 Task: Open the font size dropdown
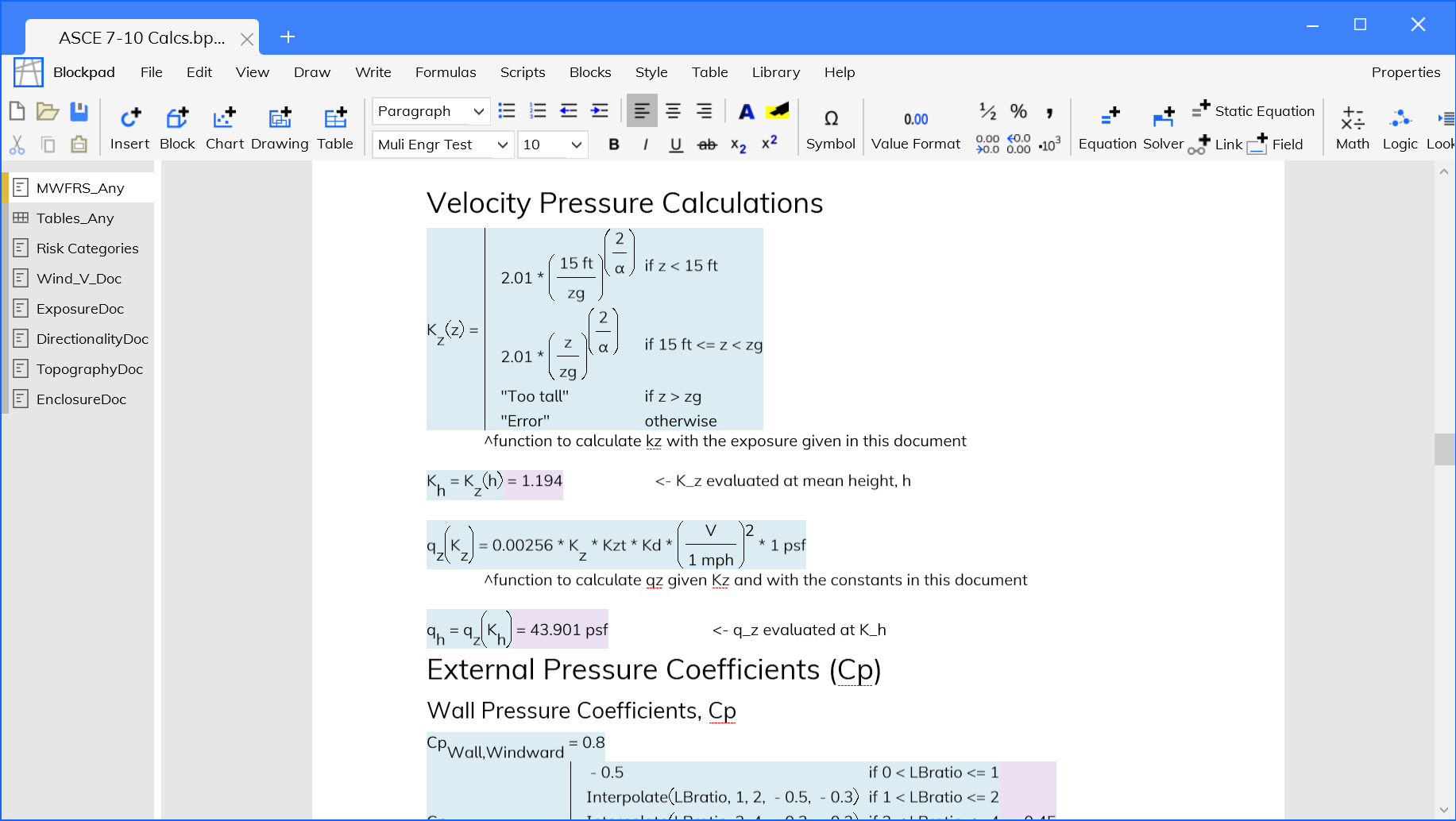coord(576,145)
